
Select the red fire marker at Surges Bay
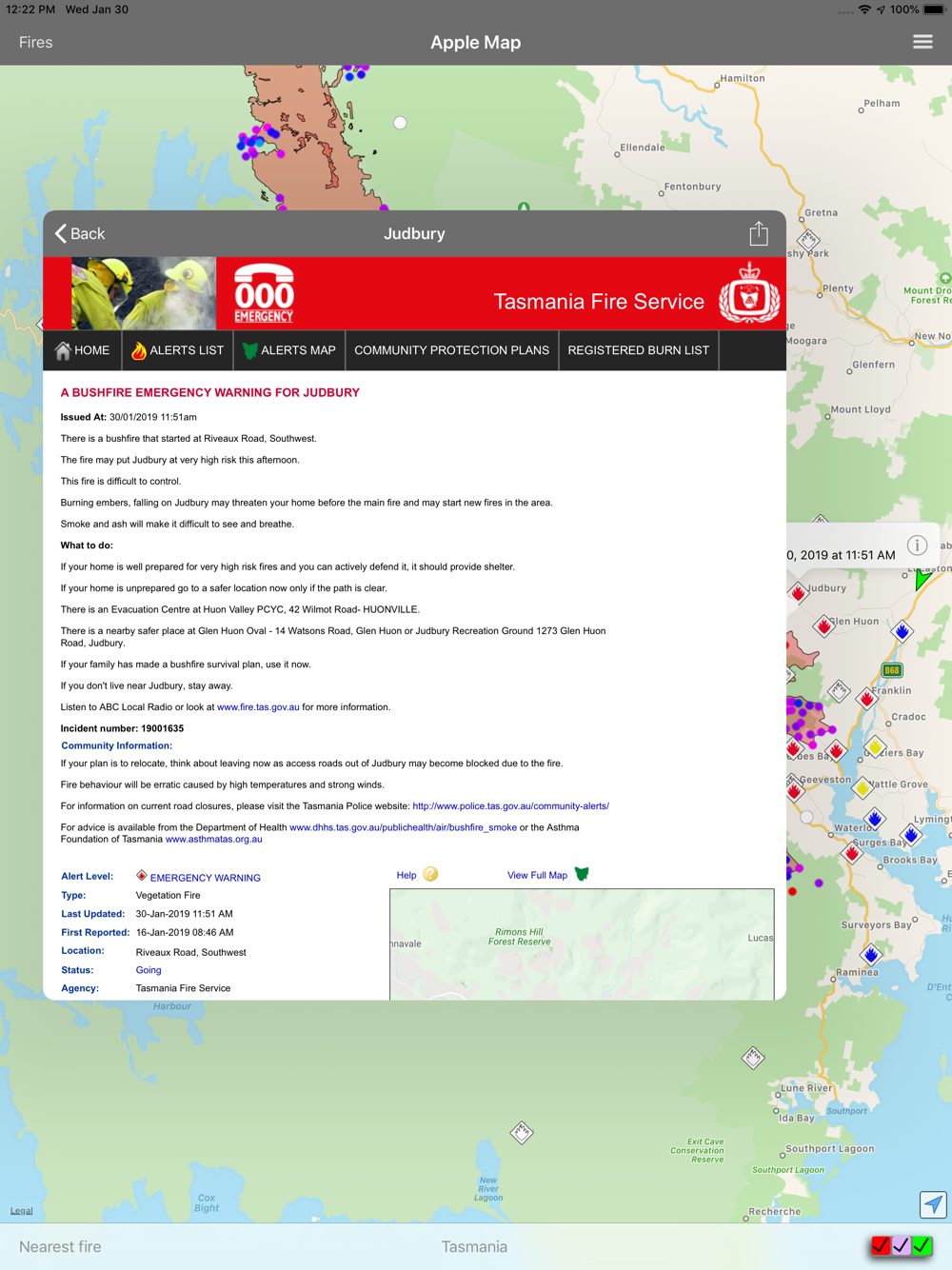853,853
